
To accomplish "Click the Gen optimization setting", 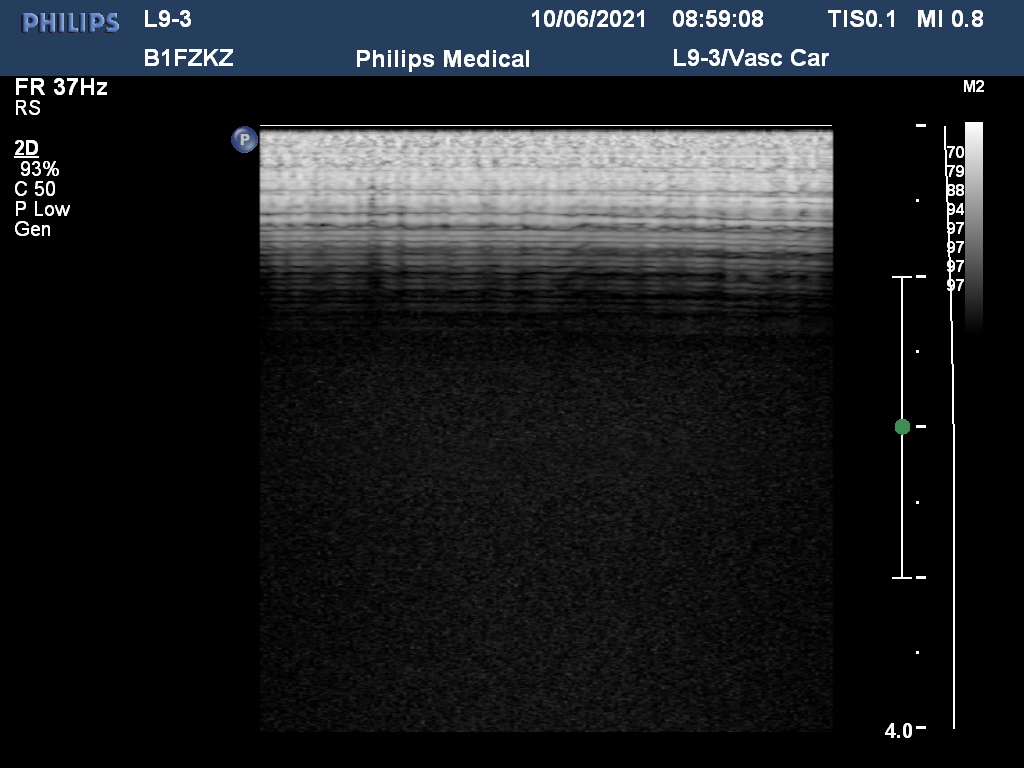I will point(32,229).
